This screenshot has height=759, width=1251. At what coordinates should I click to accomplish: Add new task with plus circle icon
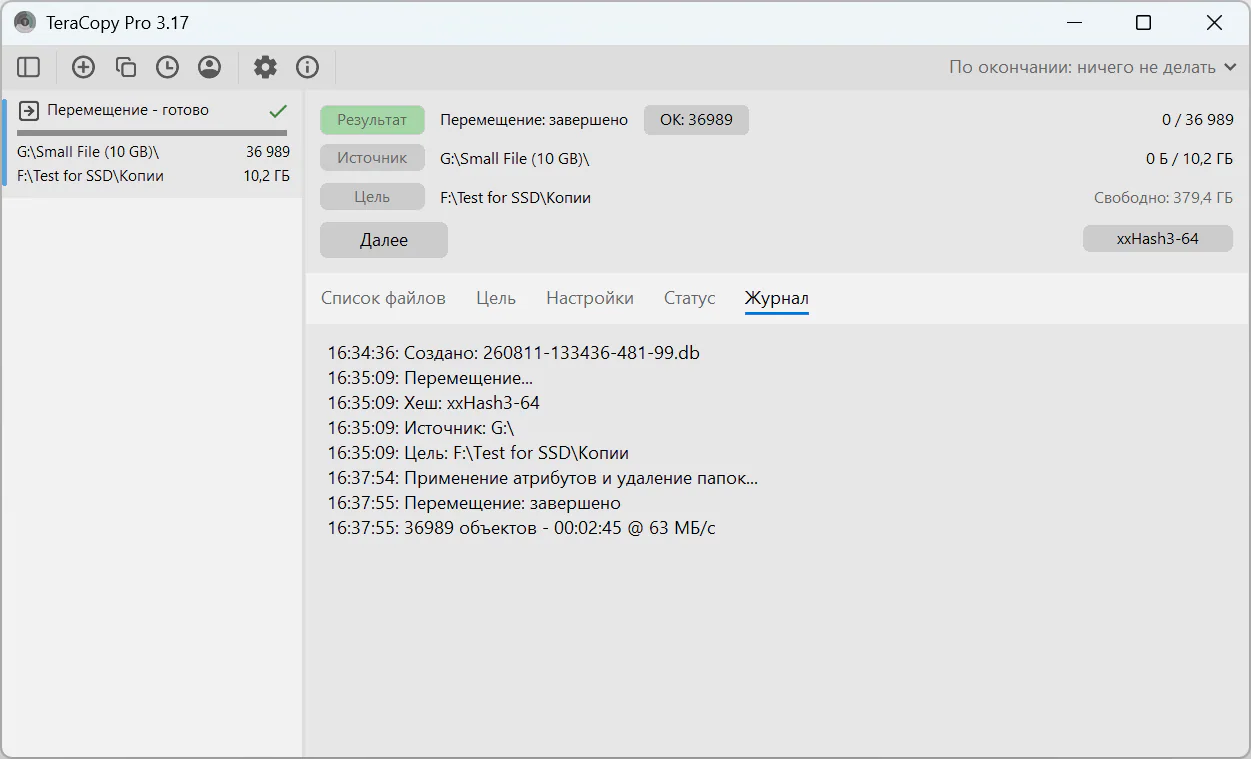tap(83, 67)
